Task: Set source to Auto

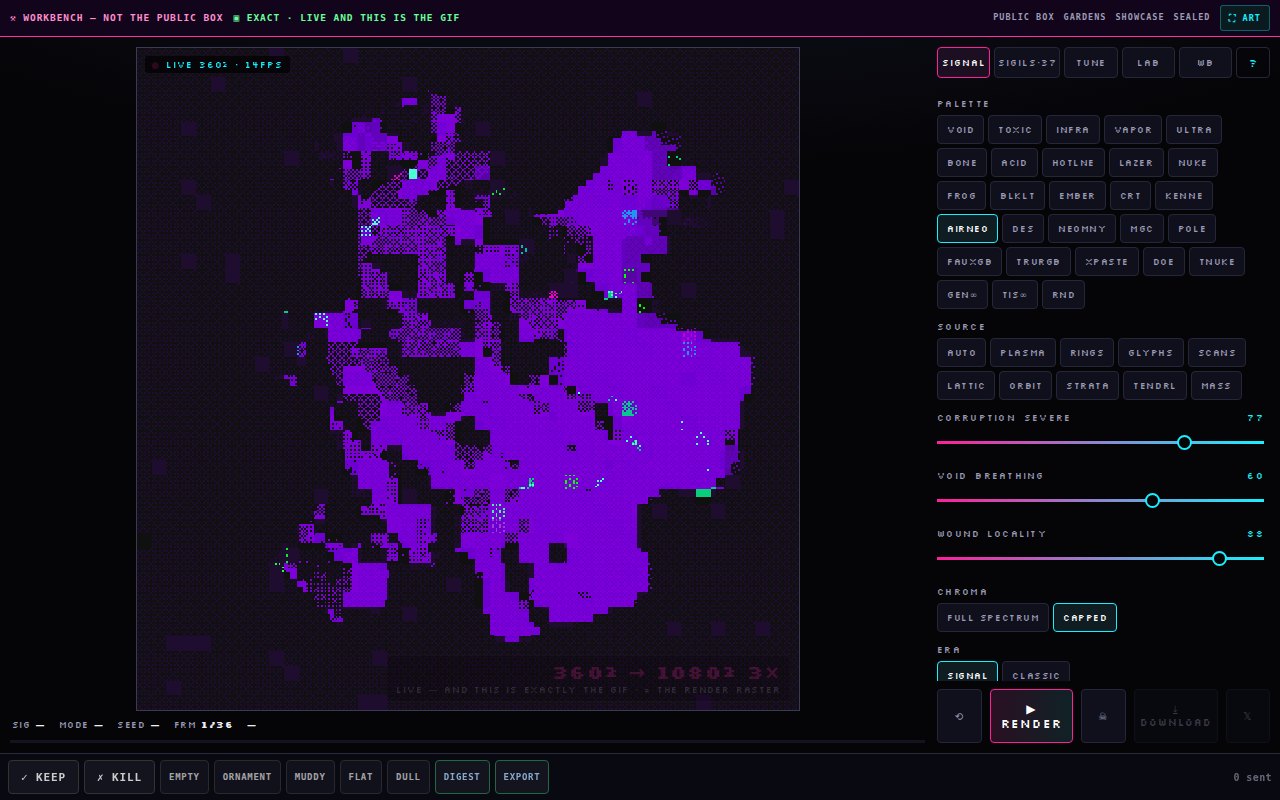Action: click(961, 353)
